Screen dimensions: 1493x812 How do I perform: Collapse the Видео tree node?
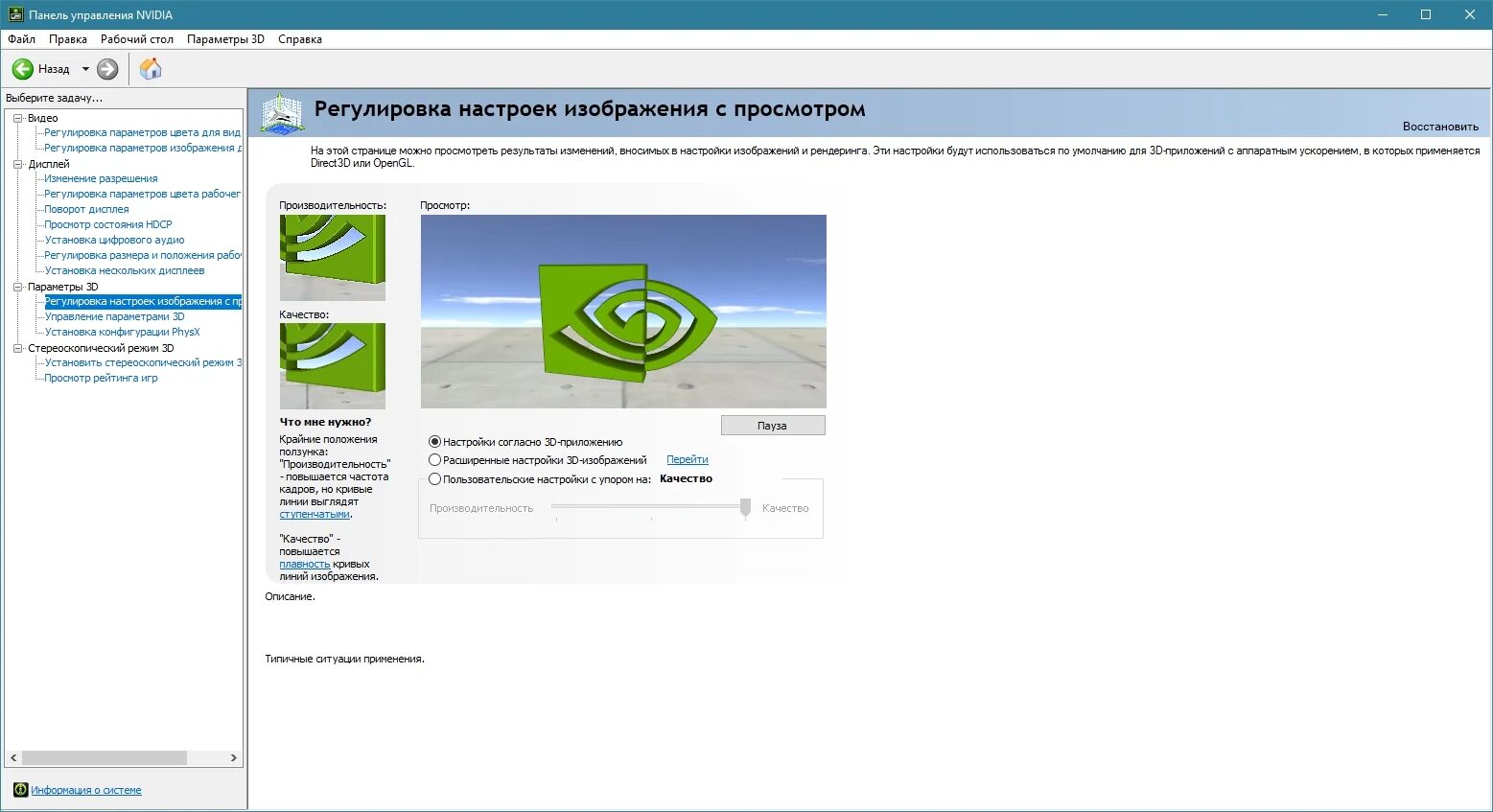click(x=18, y=118)
